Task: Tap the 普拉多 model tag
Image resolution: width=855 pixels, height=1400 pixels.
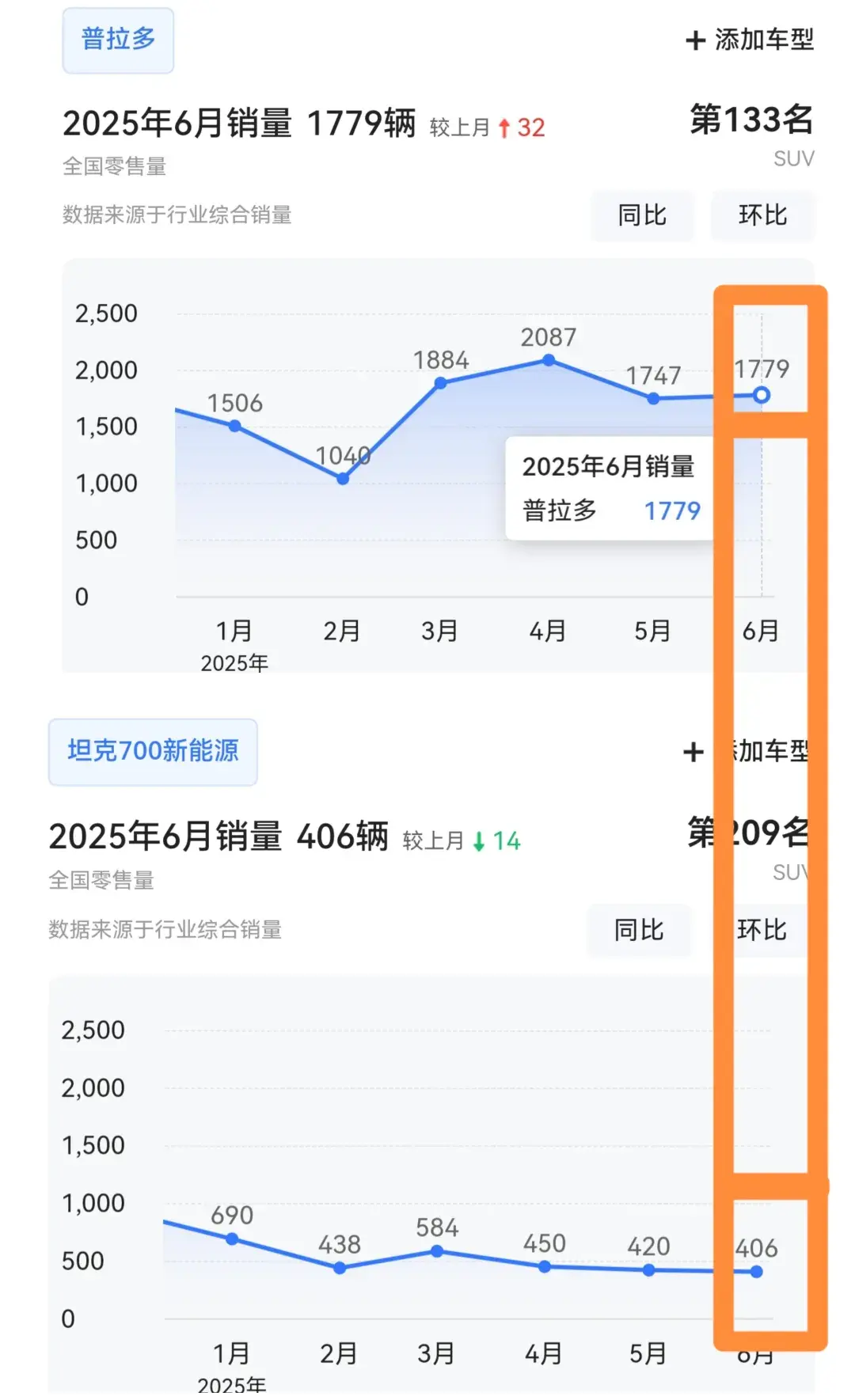Action: (x=118, y=40)
